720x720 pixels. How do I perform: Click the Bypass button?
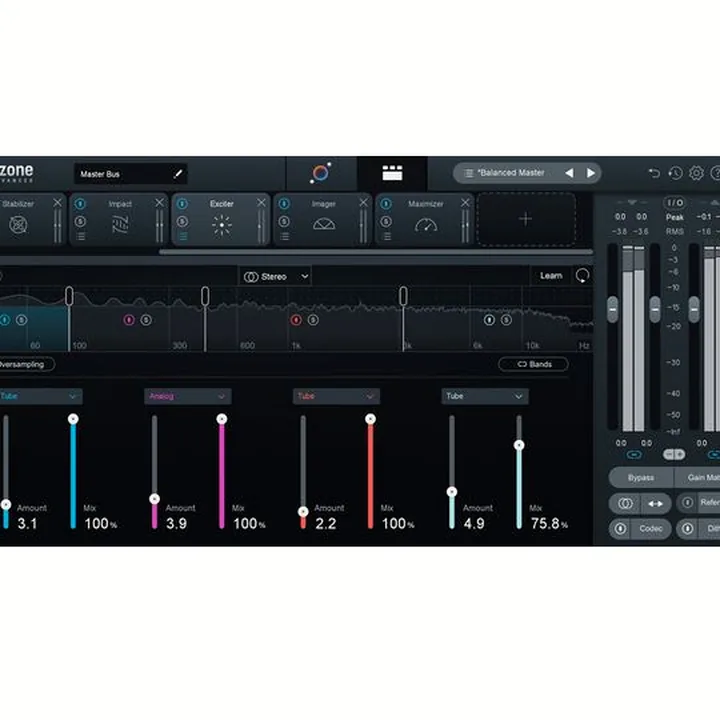tap(641, 478)
